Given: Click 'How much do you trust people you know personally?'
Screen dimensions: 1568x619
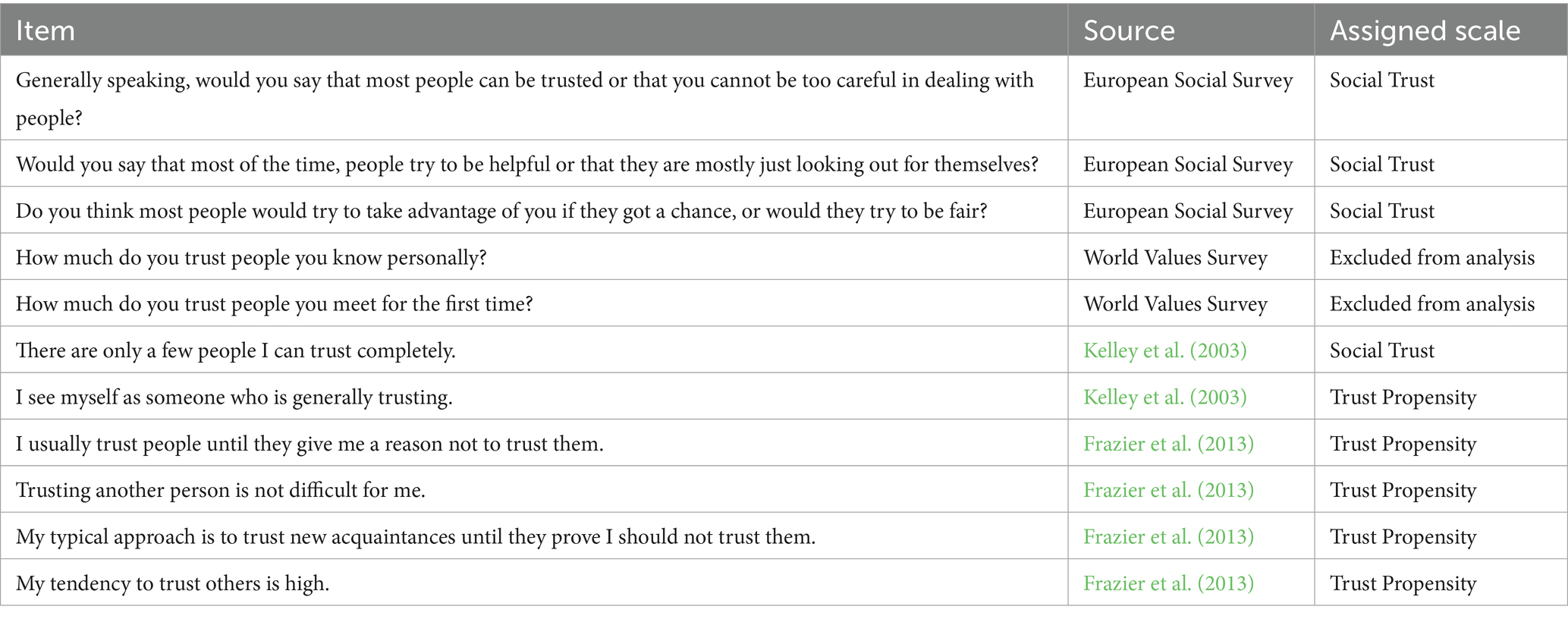Looking at the screenshot, I should (x=250, y=258).
